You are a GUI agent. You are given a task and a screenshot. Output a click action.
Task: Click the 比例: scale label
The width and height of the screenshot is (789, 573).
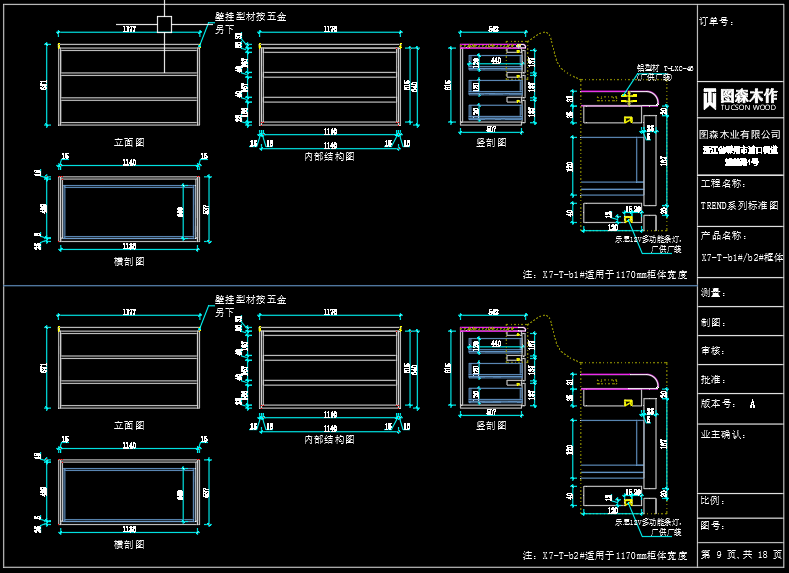point(713,501)
